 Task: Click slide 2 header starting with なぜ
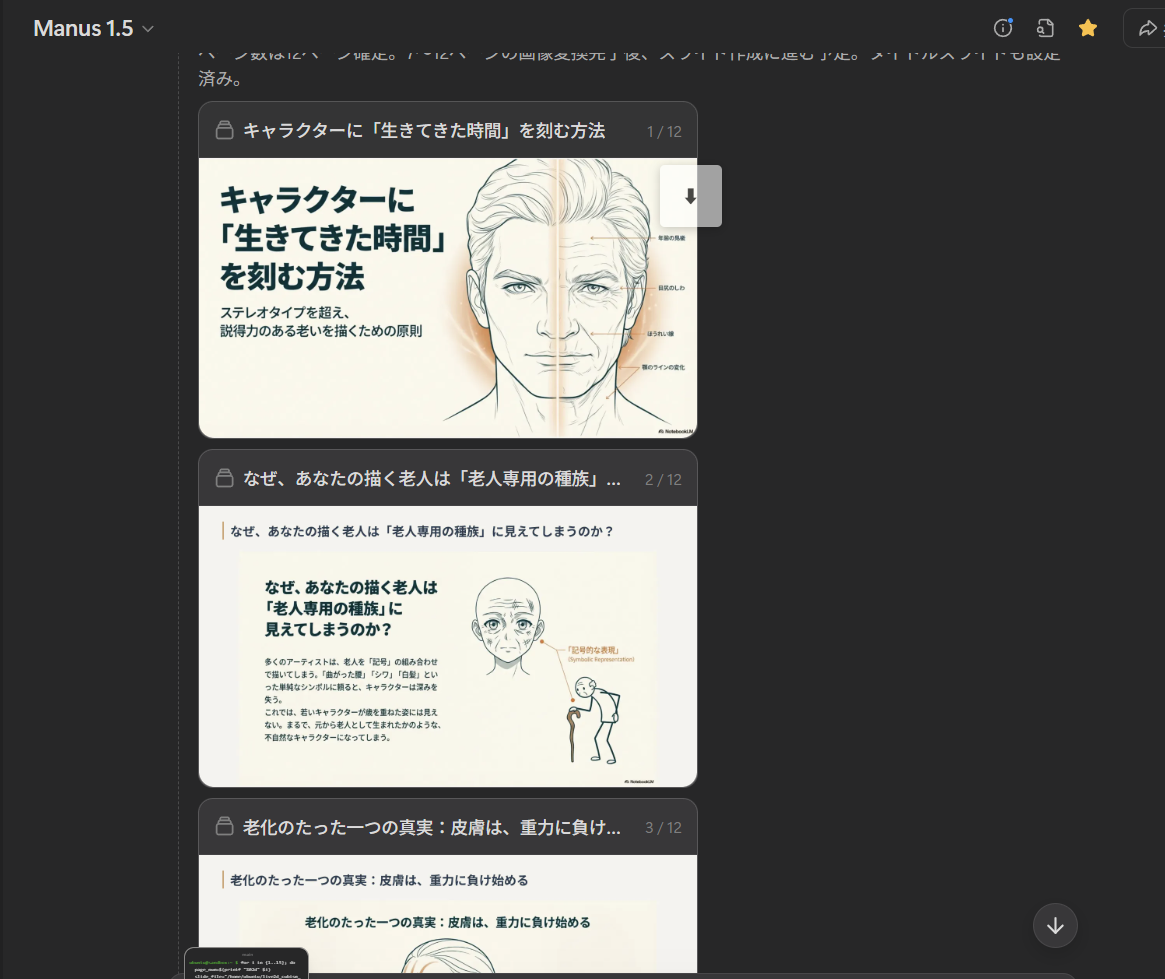pyautogui.click(x=432, y=479)
